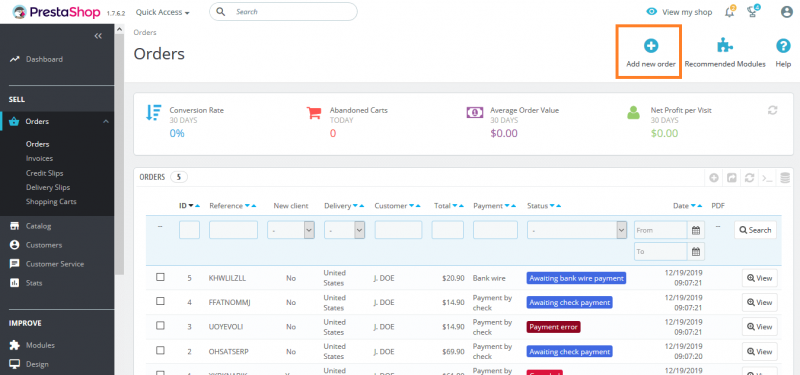Refresh the orders list
800x375 pixels.
click(x=749, y=178)
